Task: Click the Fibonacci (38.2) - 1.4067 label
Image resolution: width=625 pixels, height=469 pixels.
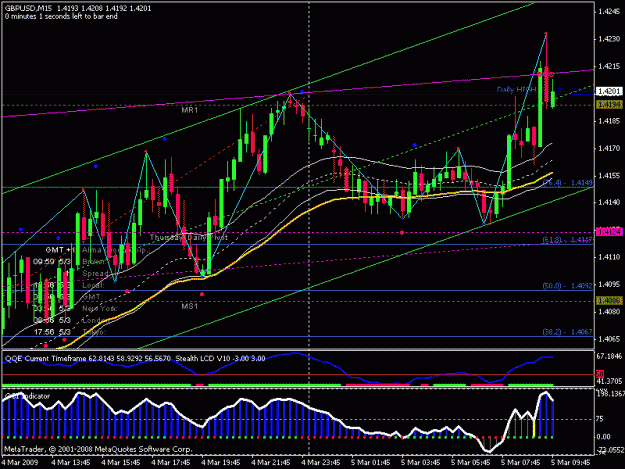Action: [568, 332]
